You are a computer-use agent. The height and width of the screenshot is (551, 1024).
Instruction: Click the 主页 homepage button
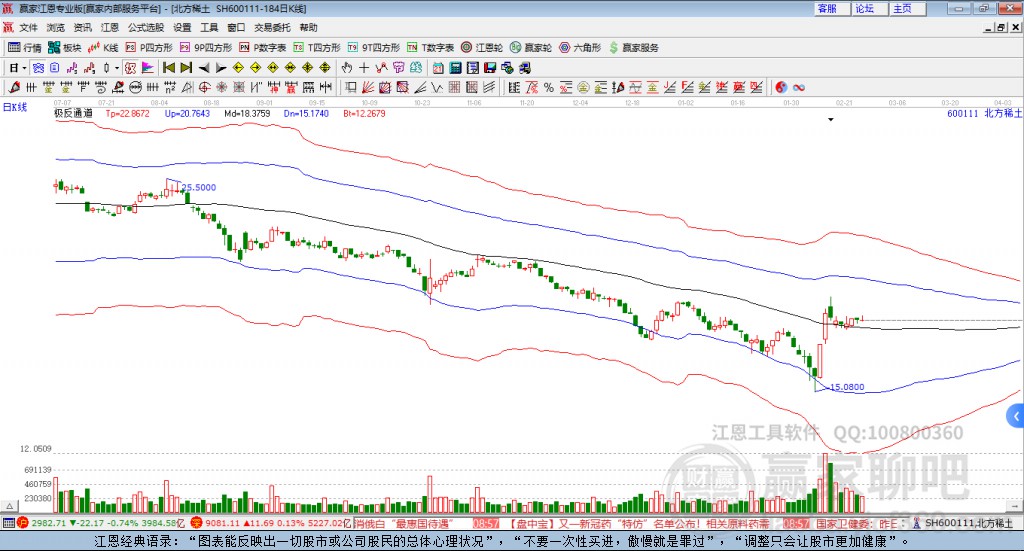[x=907, y=8]
